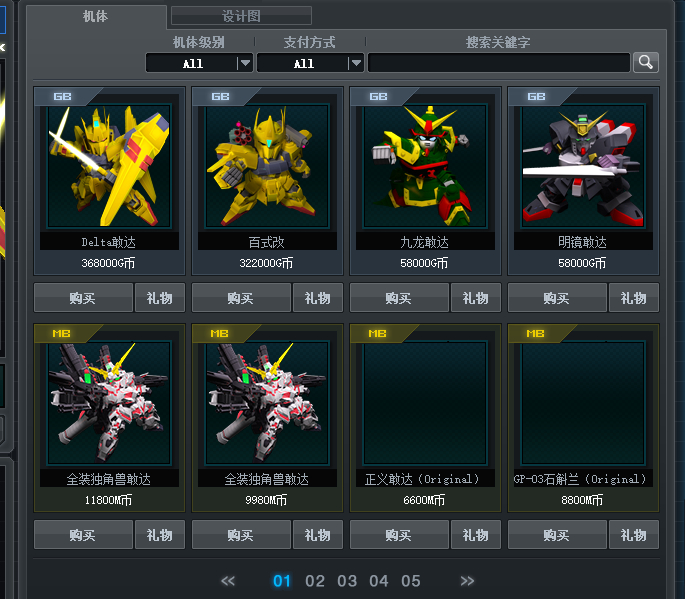Image resolution: width=685 pixels, height=599 pixels.
Task: Open page 02 of the shop
Action: [315, 581]
